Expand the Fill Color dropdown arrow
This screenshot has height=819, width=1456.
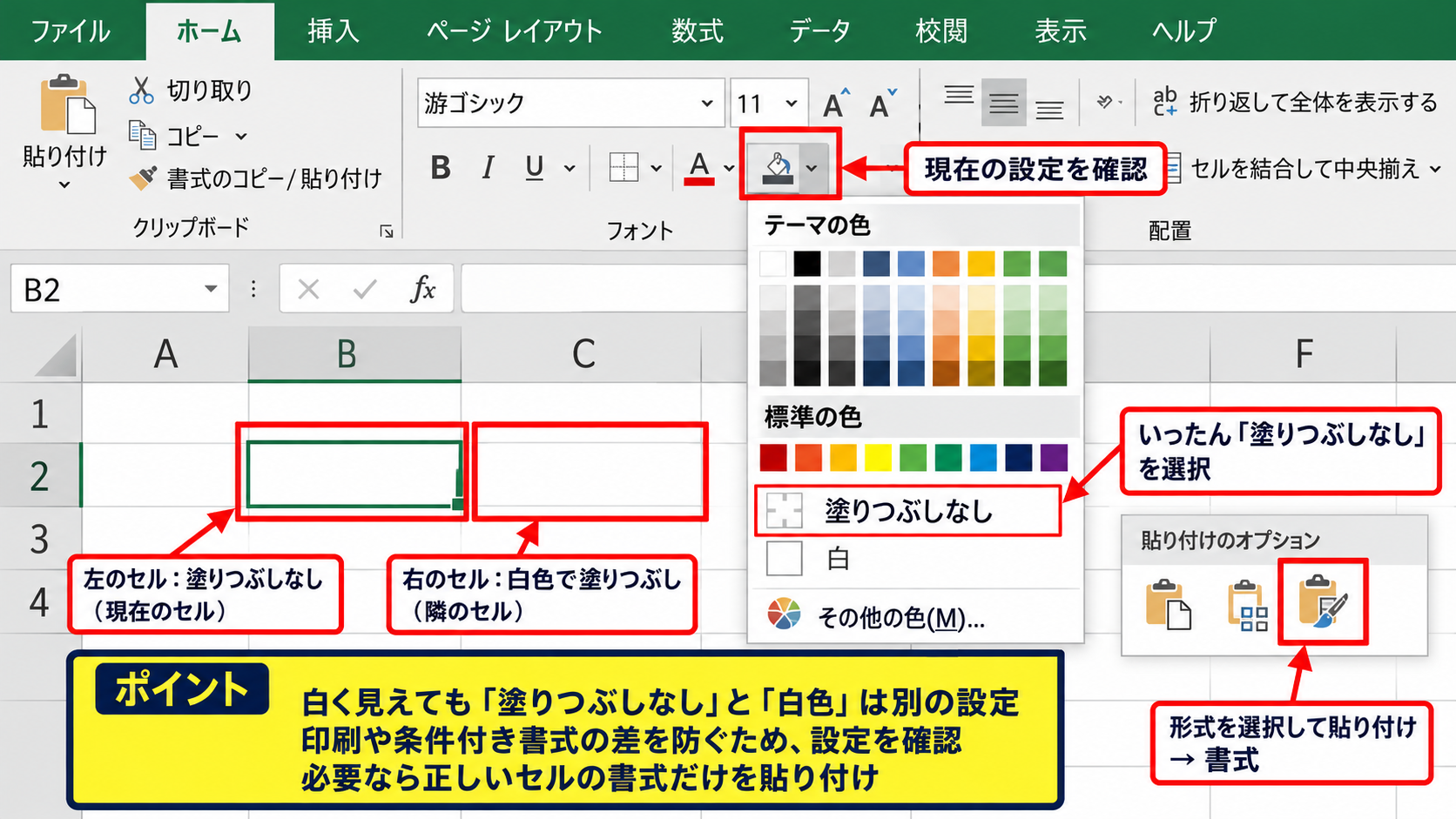812,167
